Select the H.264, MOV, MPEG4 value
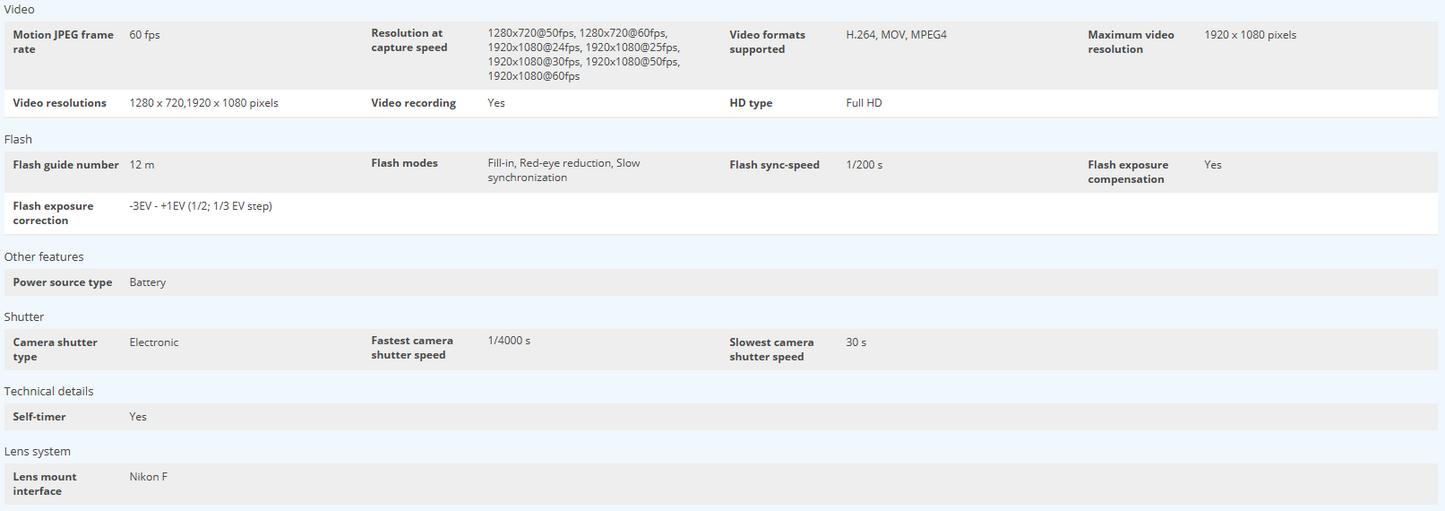This screenshot has height=511, width=1445. pyautogui.click(x=896, y=35)
